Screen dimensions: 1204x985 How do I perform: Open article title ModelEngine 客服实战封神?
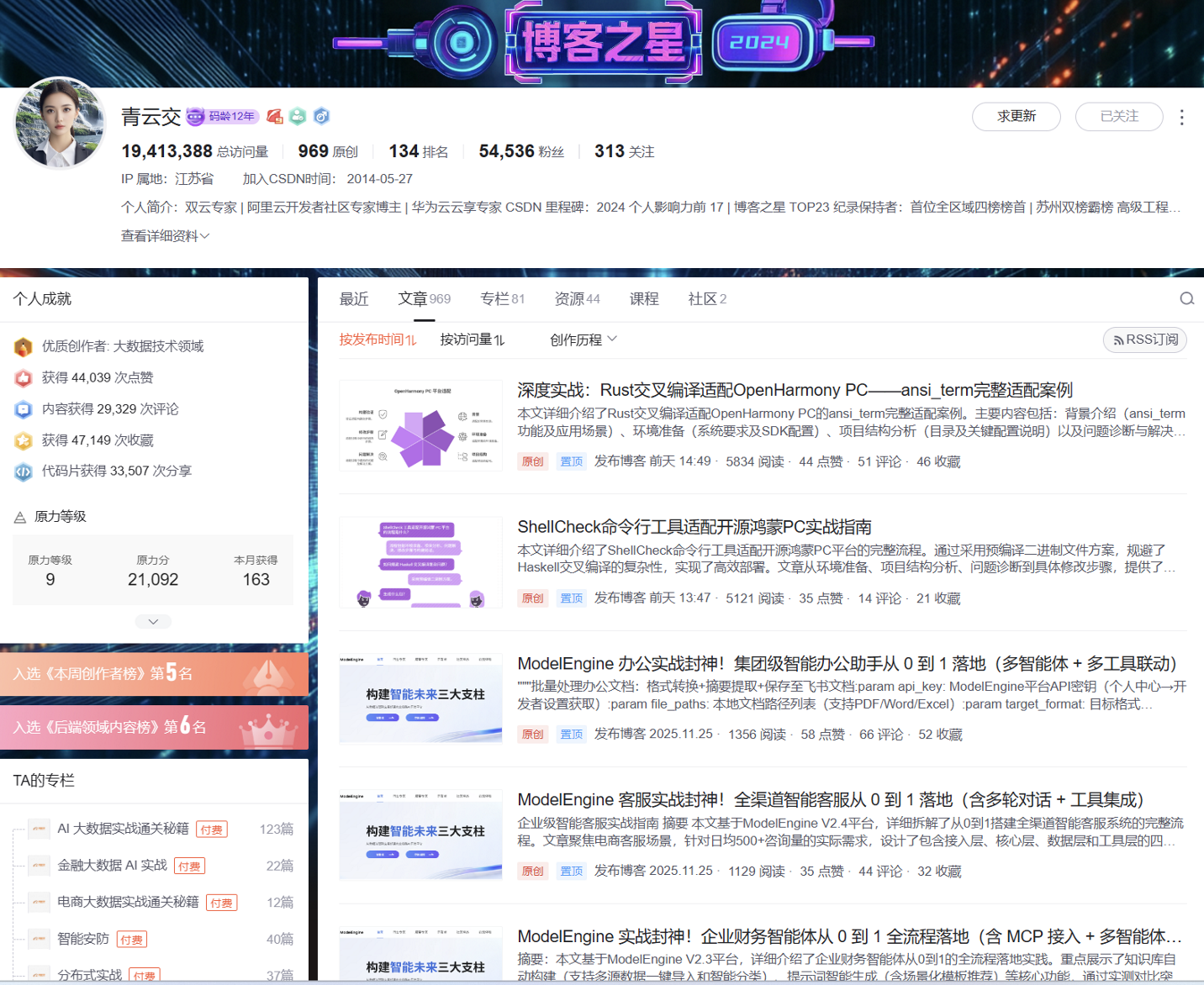click(x=831, y=800)
